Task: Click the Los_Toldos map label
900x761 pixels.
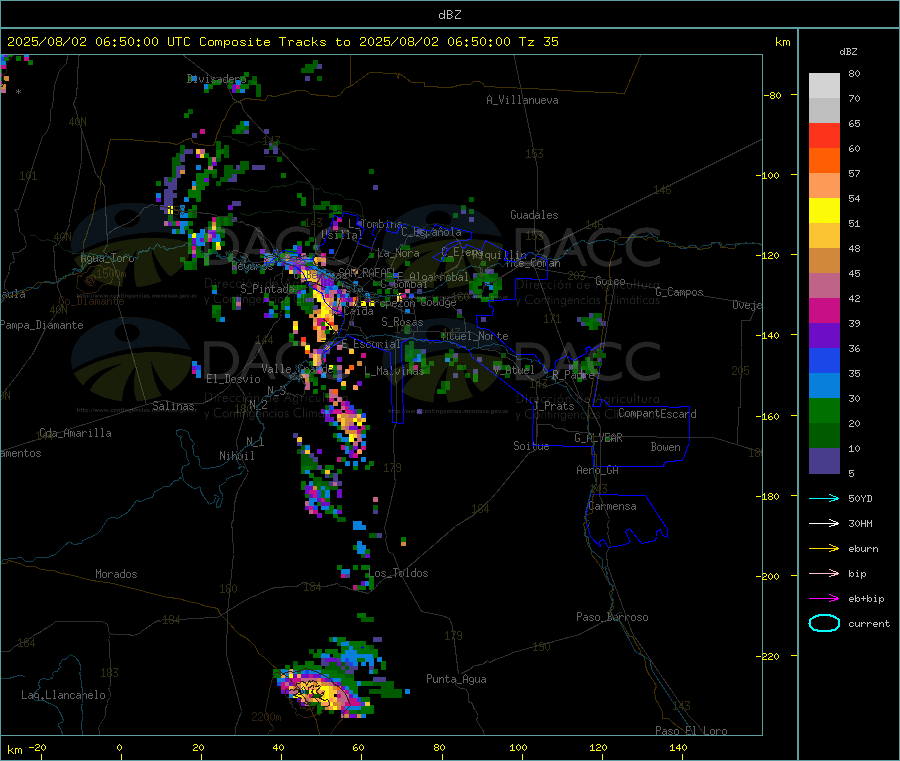Action: 398,573
